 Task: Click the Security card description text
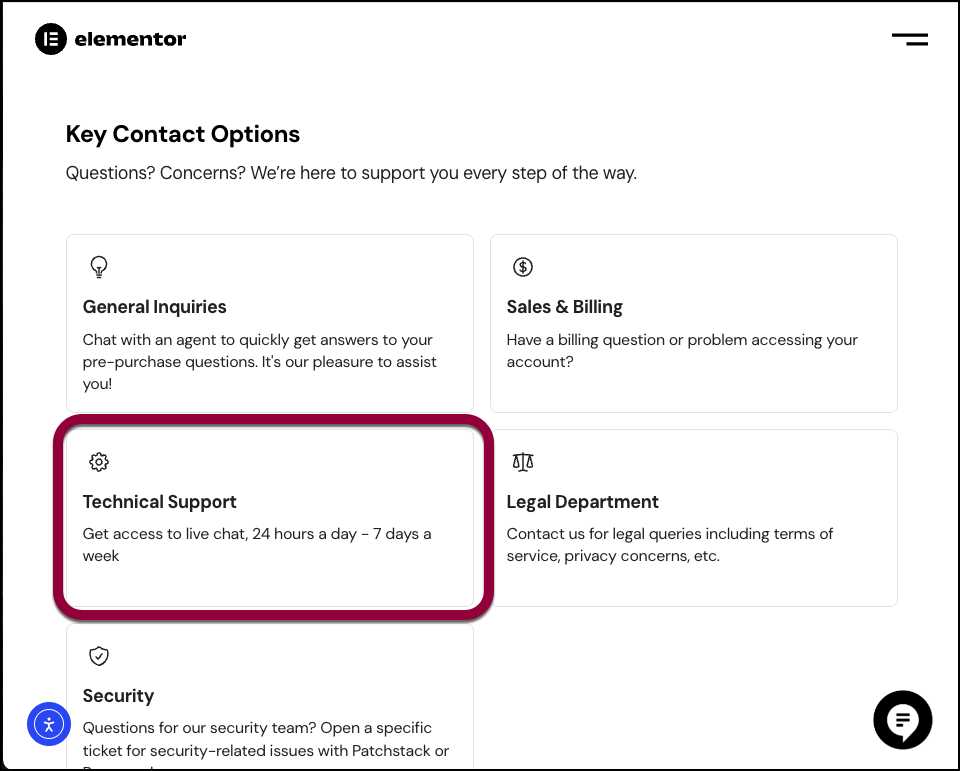coord(265,738)
